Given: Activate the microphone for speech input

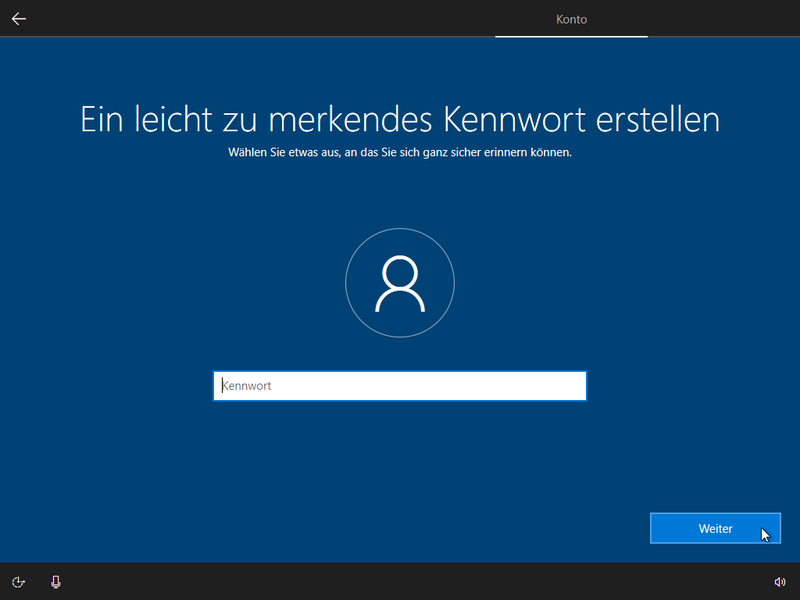Looking at the screenshot, I should (54, 580).
